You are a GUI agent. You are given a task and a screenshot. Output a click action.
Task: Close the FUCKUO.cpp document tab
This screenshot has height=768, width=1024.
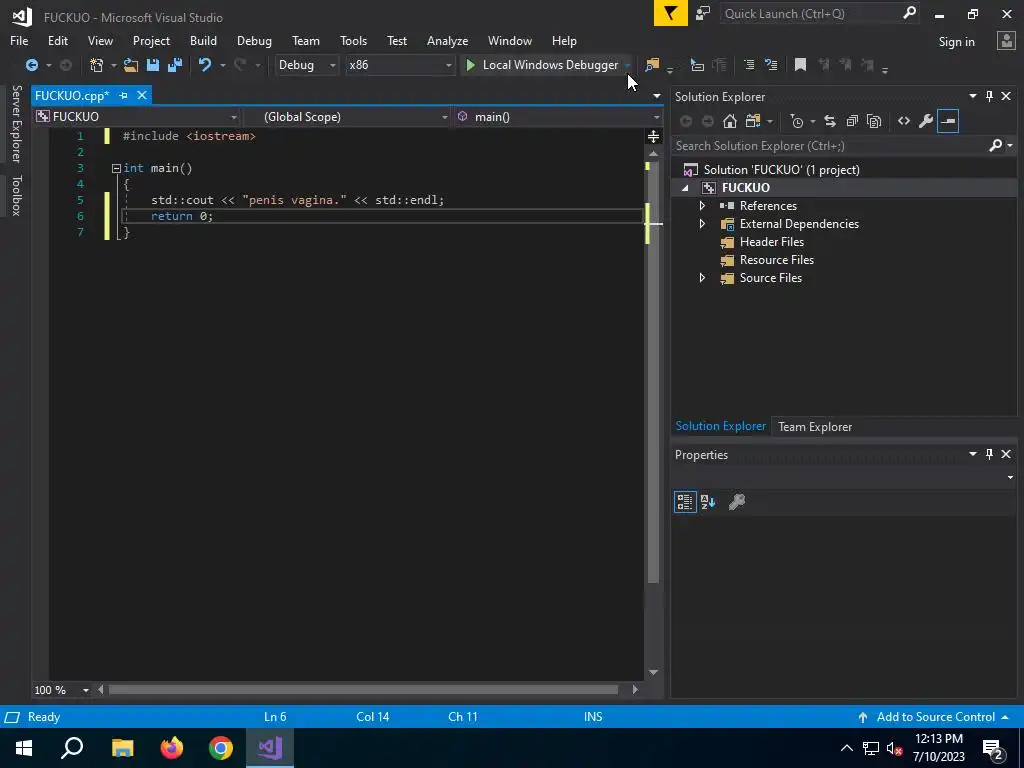point(142,95)
